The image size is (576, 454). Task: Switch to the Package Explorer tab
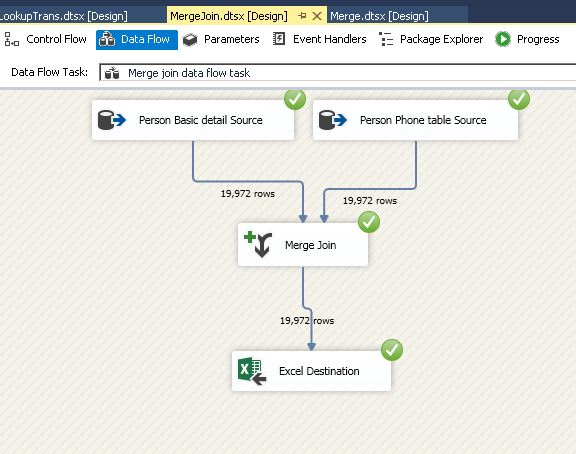tap(431, 39)
